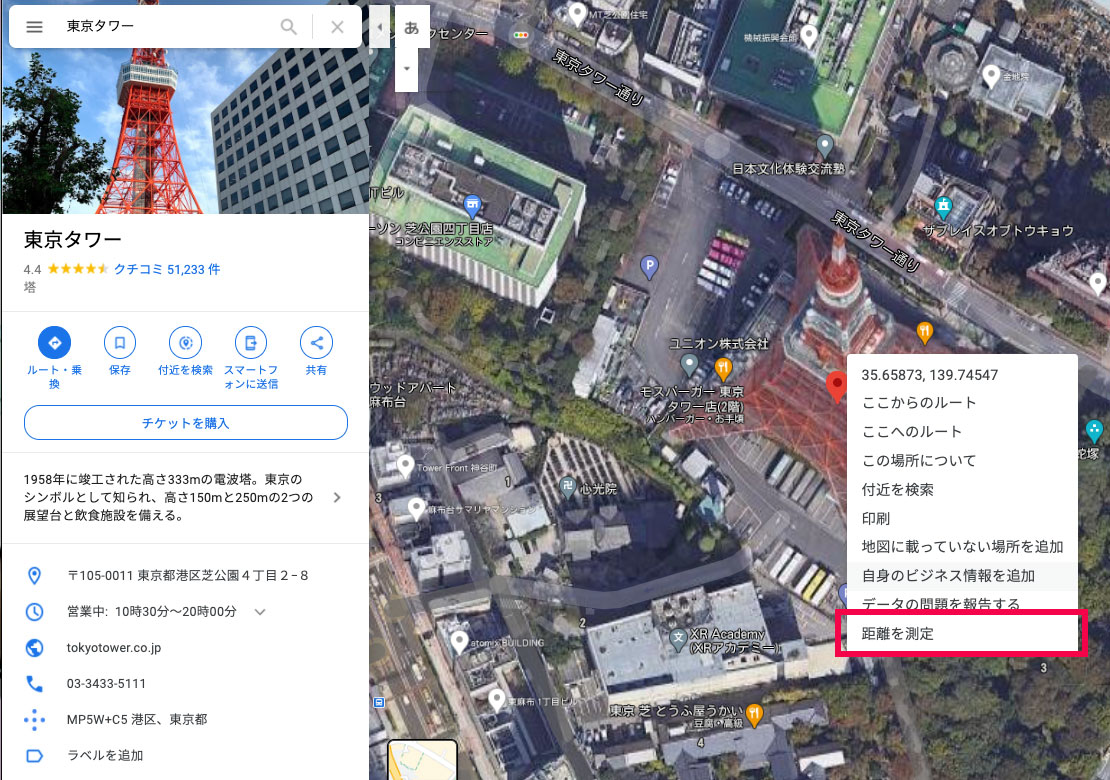Click the address 〒105-0011 芝公園 text
The image size is (1110, 780).
(x=188, y=575)
